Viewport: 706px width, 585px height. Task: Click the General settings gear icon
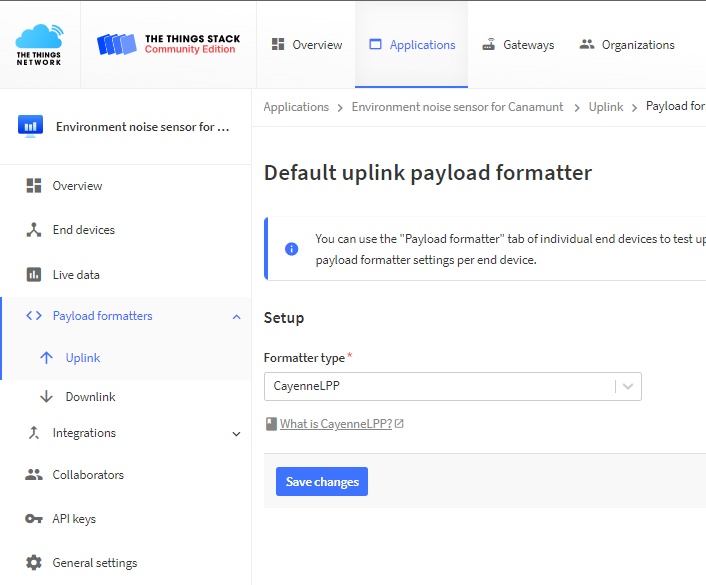pyautogui.click(x=34, y=562)
